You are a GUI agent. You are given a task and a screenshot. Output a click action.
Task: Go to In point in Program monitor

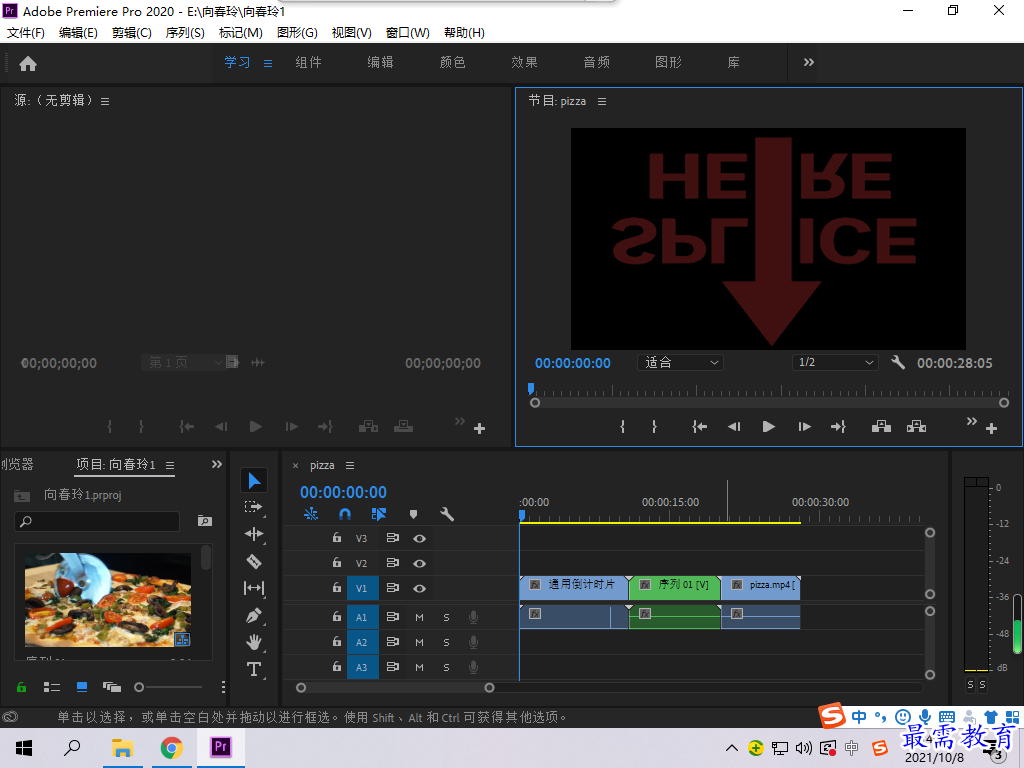point(699,426)
